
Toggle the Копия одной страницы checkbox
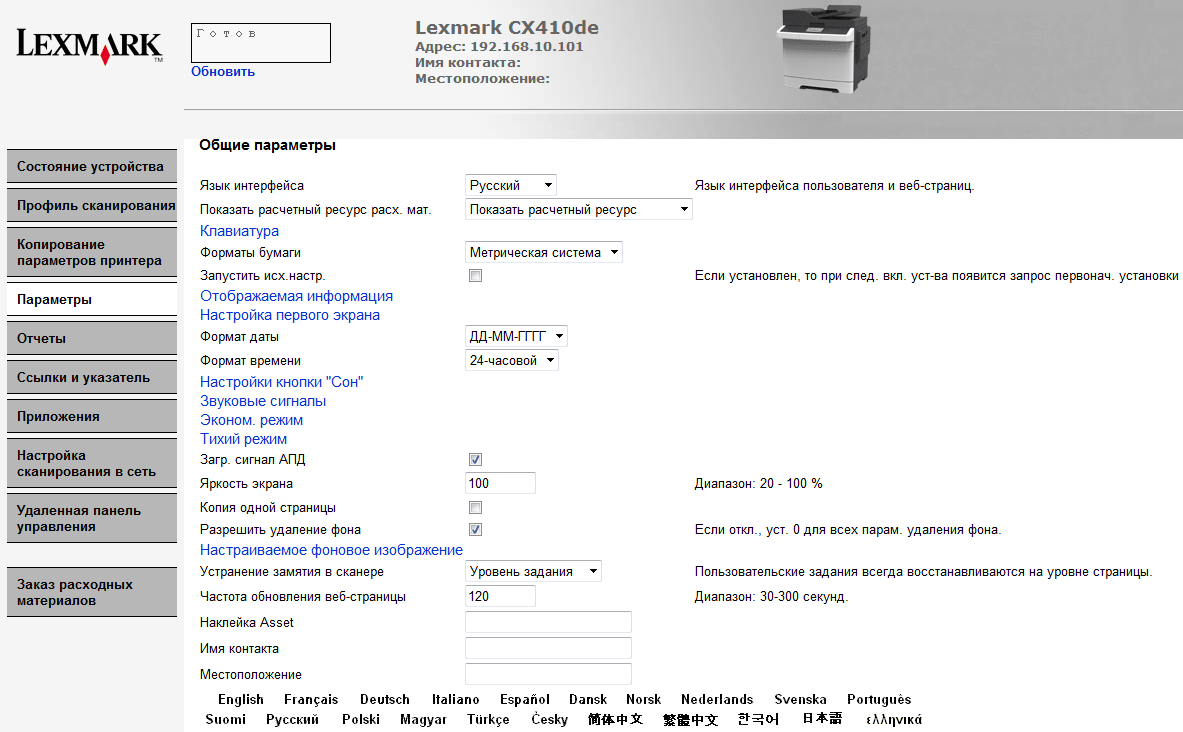[475, 508]
